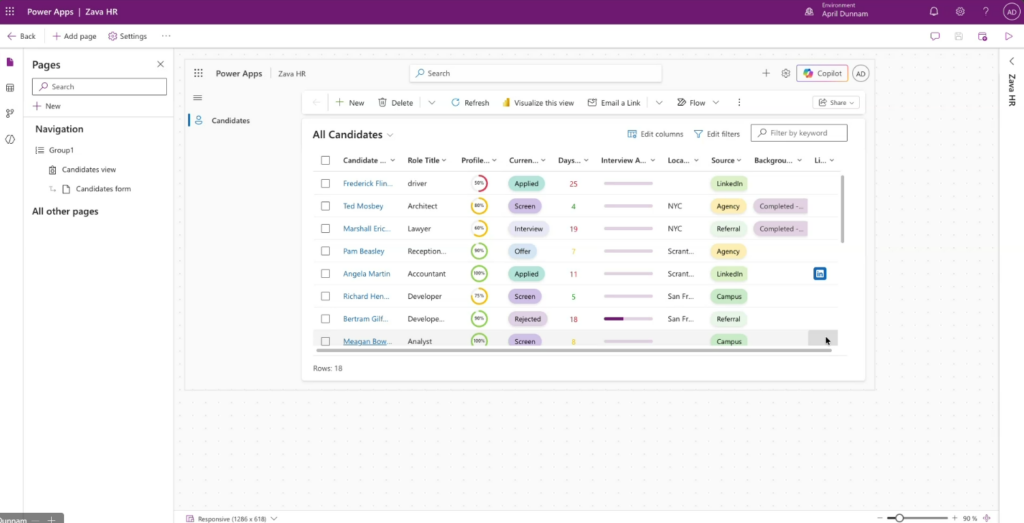The height and width of the screenshot is (523, 1024).
Task: Toggle the select-all checkbox in the header
Action: [325, 160]
